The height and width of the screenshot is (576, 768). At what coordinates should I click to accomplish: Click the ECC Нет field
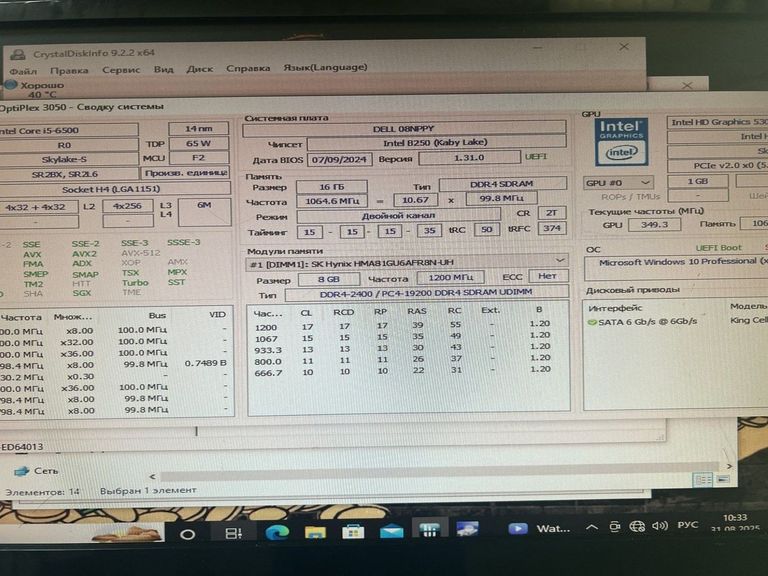(x=548, y=276)
